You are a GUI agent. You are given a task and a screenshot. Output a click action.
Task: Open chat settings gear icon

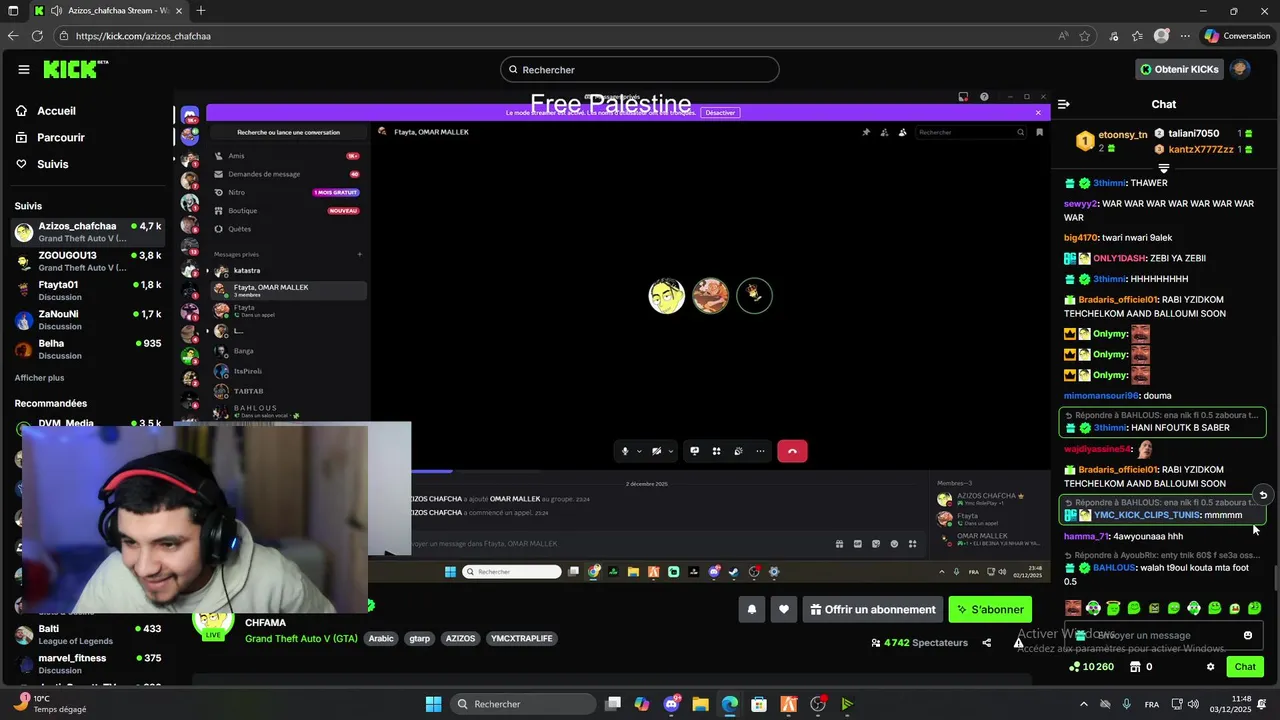(1210, 667)
